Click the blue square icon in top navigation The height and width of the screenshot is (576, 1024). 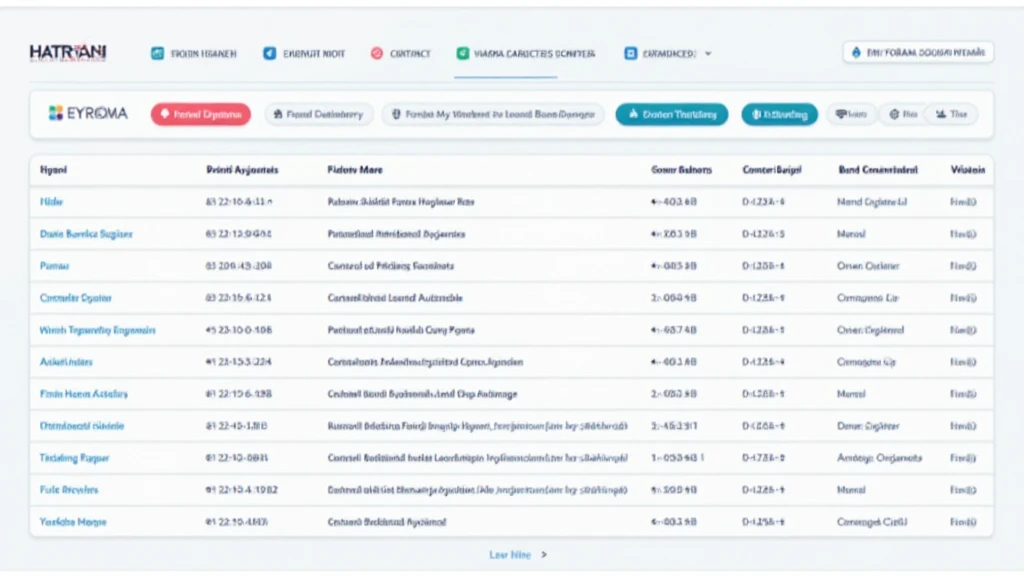point(269,53)
